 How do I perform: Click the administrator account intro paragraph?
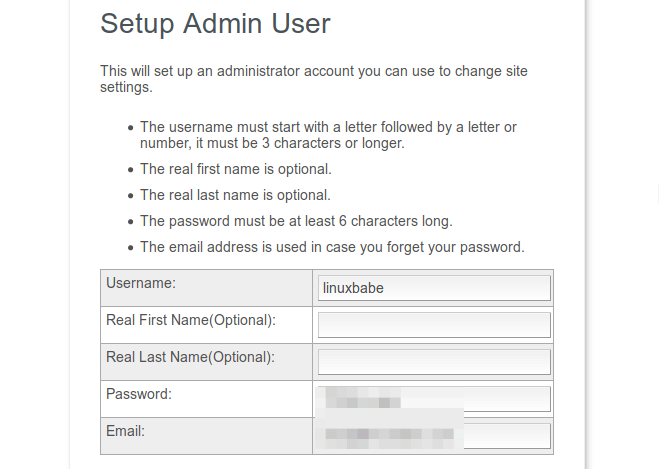point(313,79)
